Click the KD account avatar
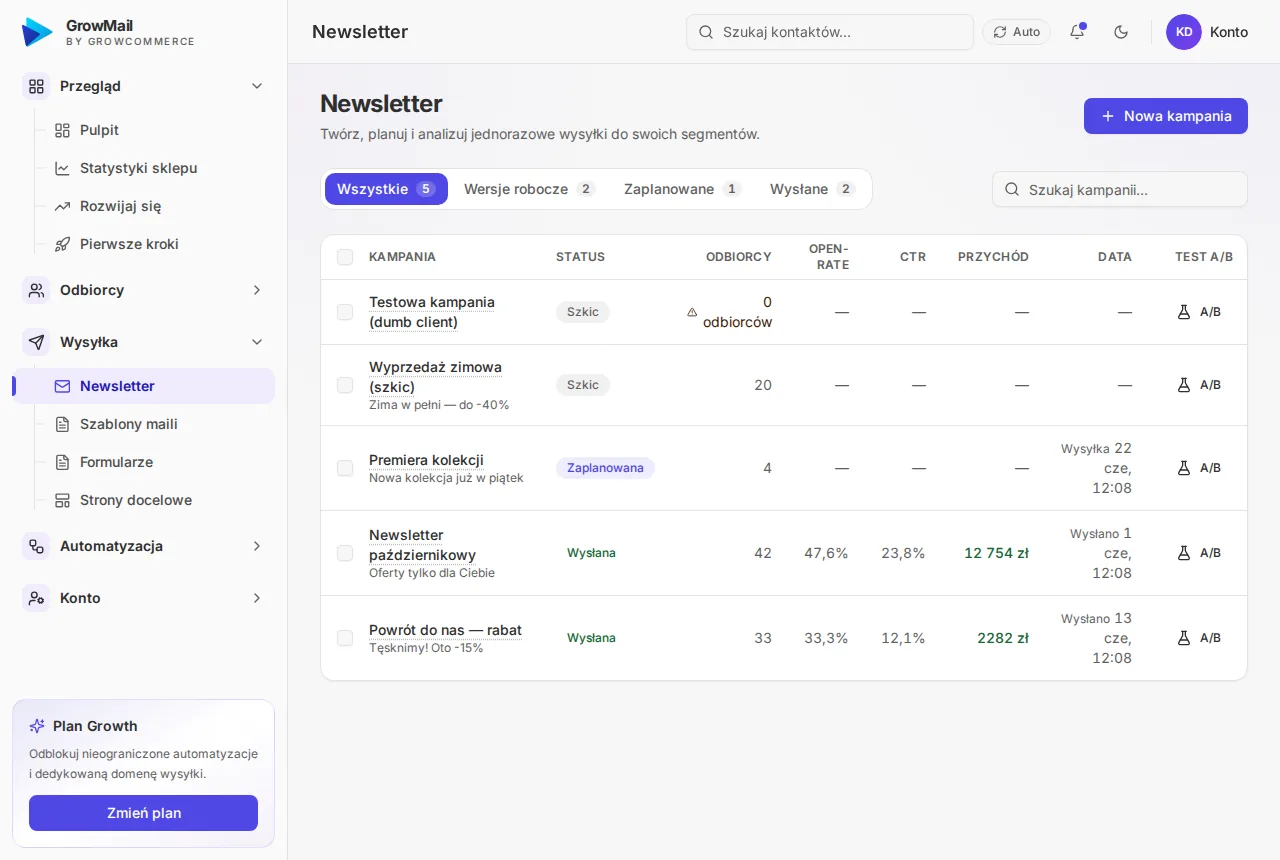The width and height of the screenshot is (1280, 860). [1184, 32]
